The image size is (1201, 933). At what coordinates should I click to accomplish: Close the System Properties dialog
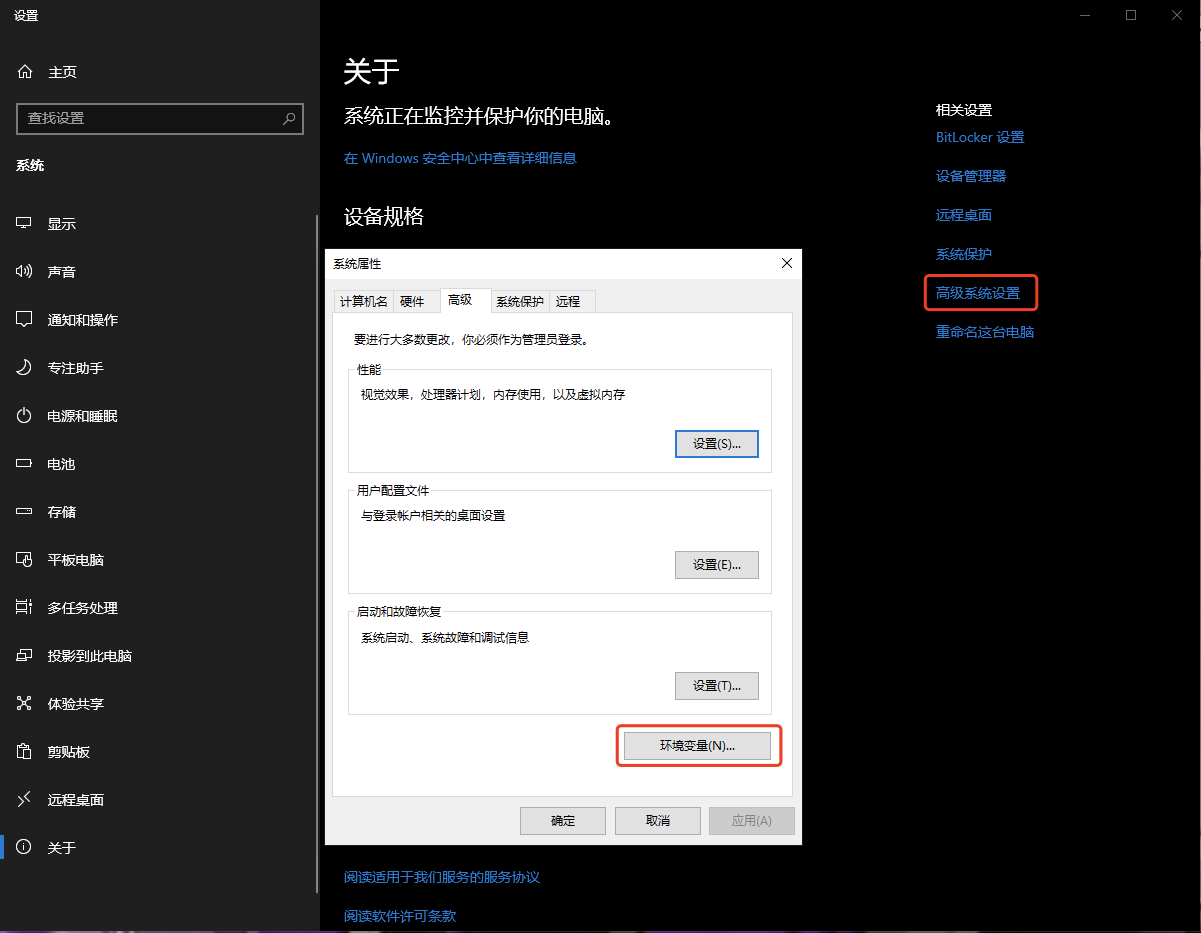click(786, 263)
